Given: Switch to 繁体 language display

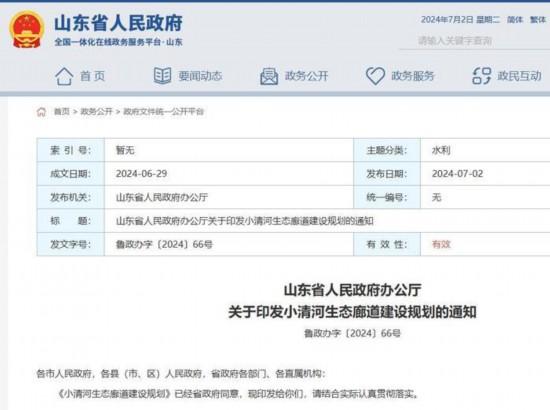Looking at the screenshot, I should pyautogui.click(x=538, y=20).
